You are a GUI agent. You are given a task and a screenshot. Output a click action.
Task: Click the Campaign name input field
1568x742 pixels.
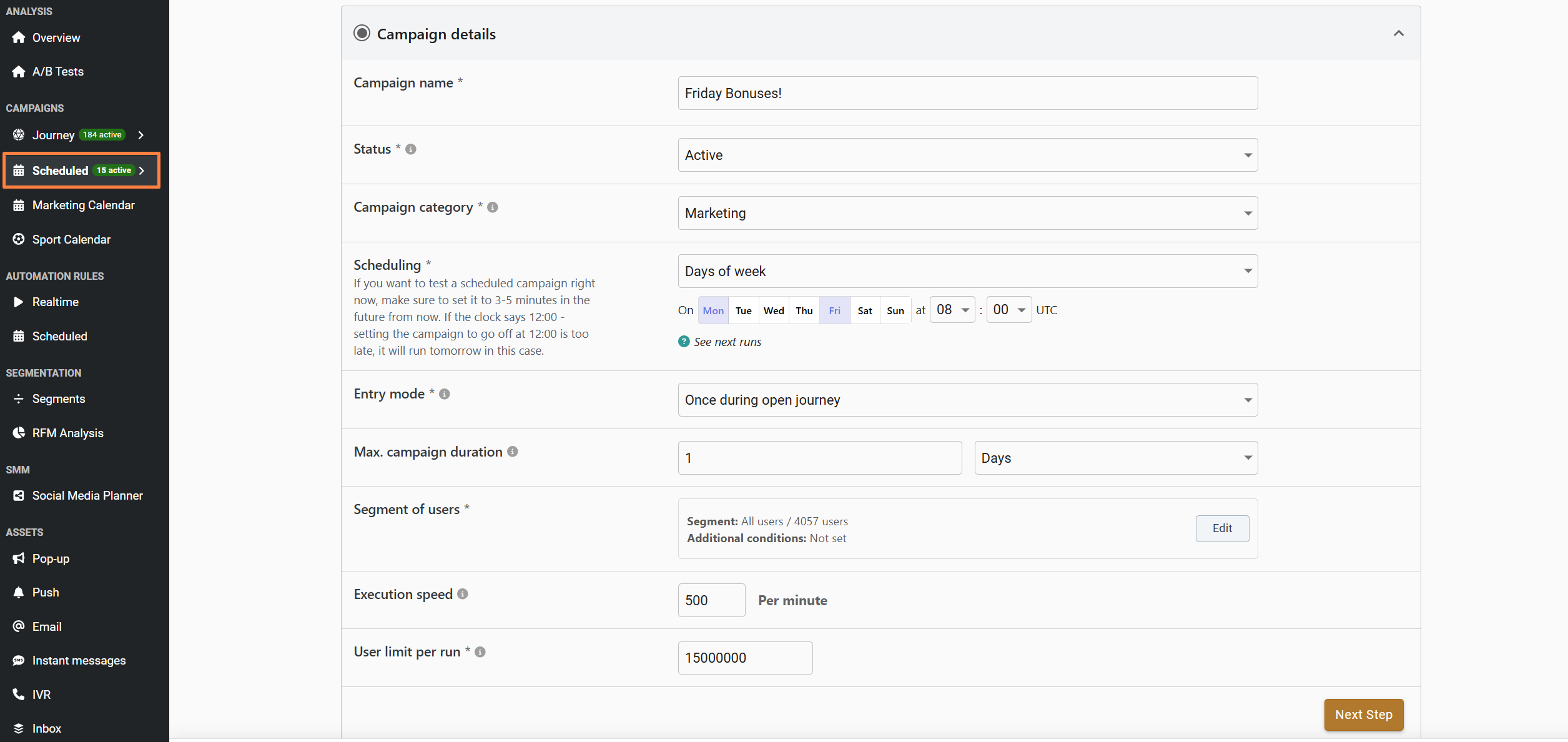click(x=967, y=93)
